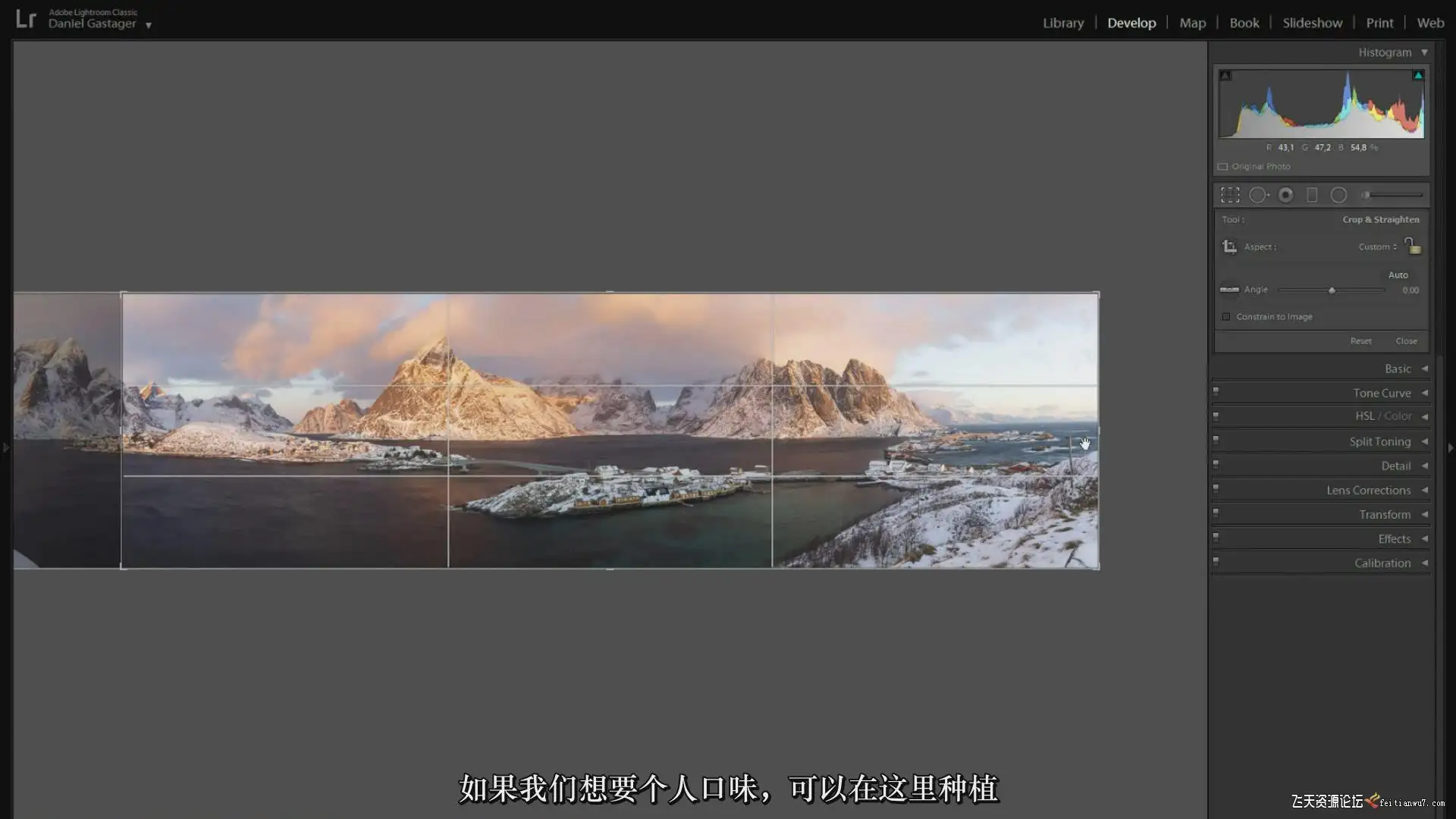
Task: Toggle the shadow clipping indicator in histogram
Action: pyautogui.click(x=1225, y=75)
